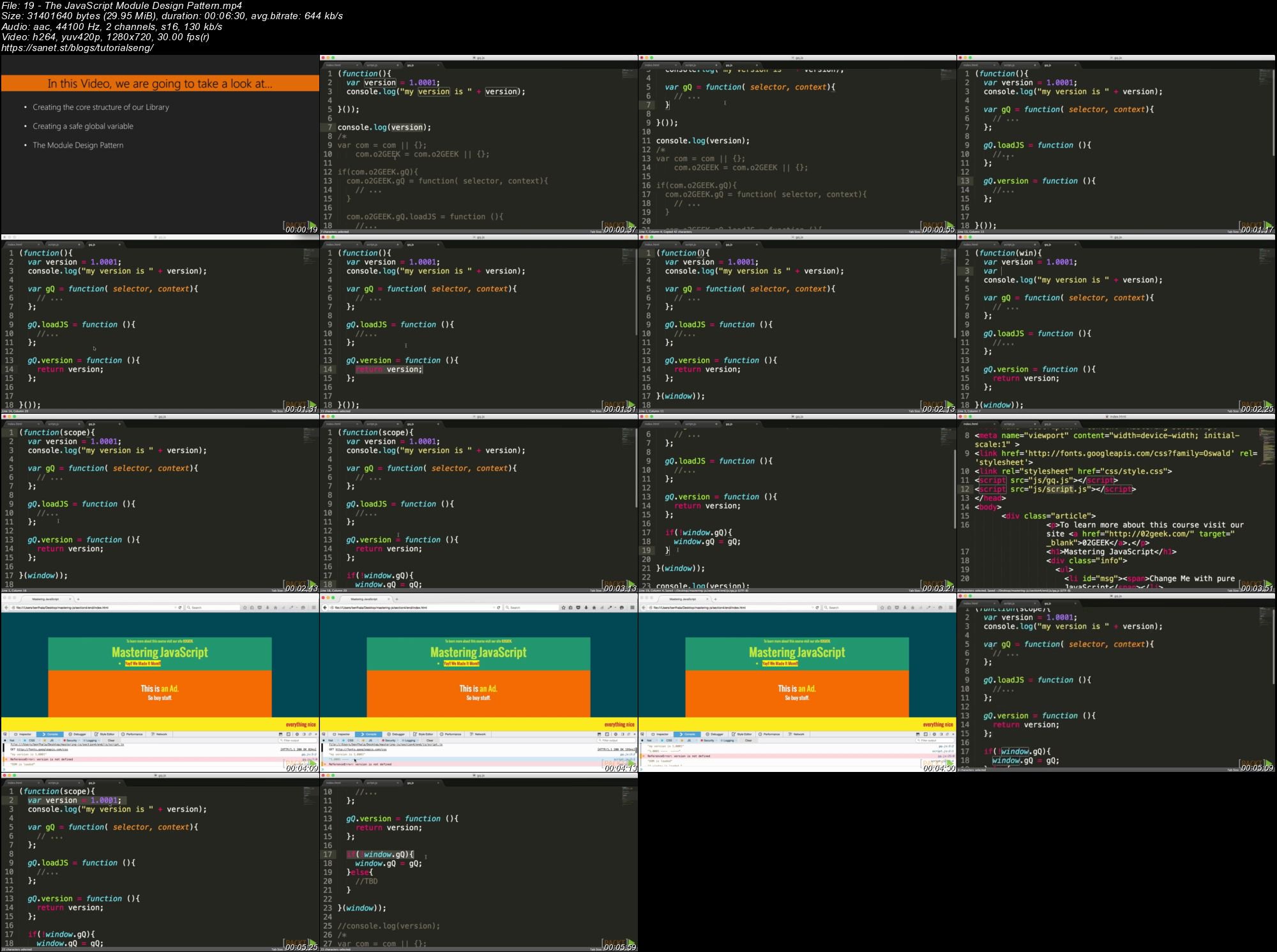Pick the frame stamped 00:03:13
Viewport: 1277px width, 952px height.
[478, 503]
